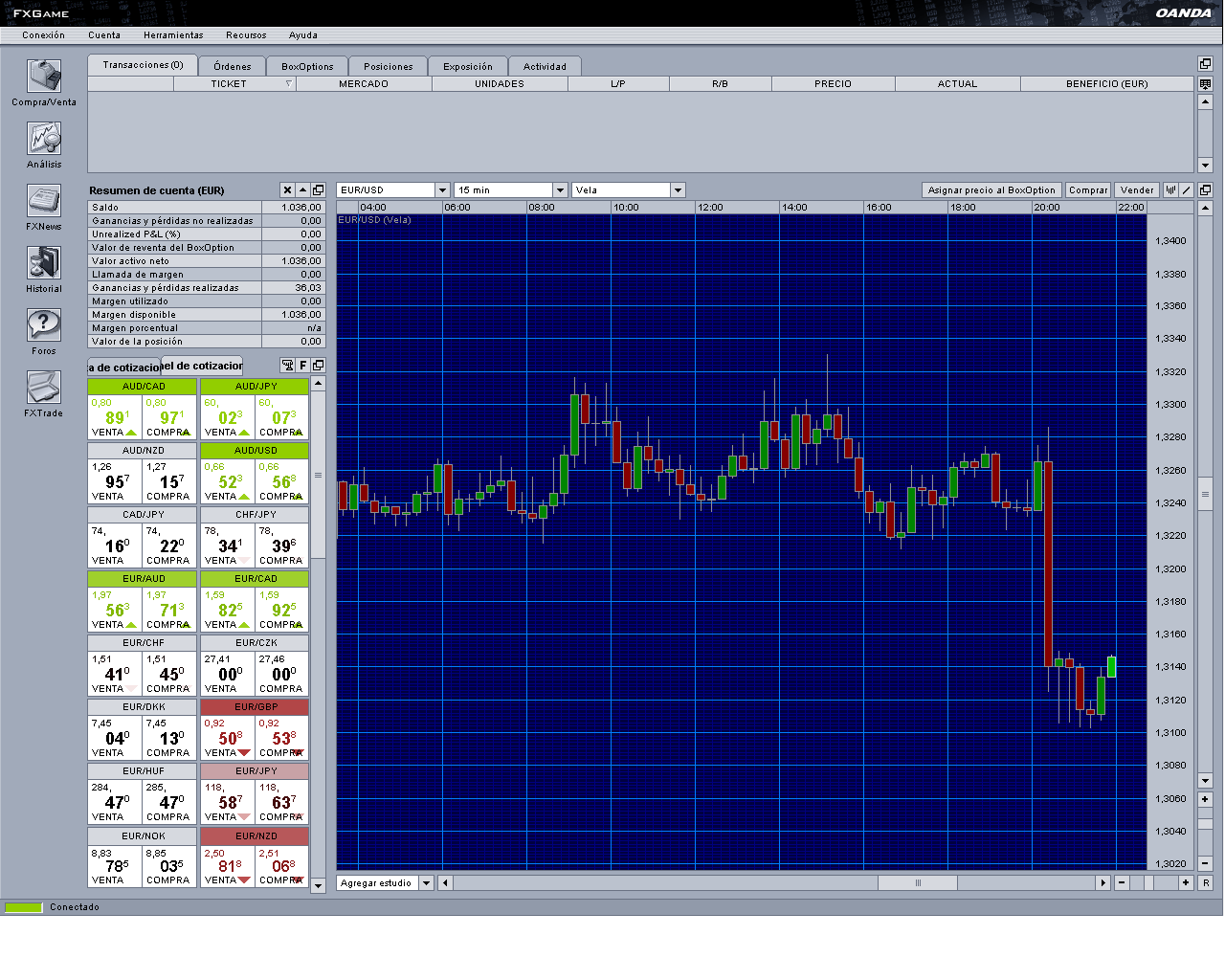Click the quote panel settings icon
Image resolution: width=1225 pixels, height=980 pixels.
pyautogui.click(x=287, y=365)
